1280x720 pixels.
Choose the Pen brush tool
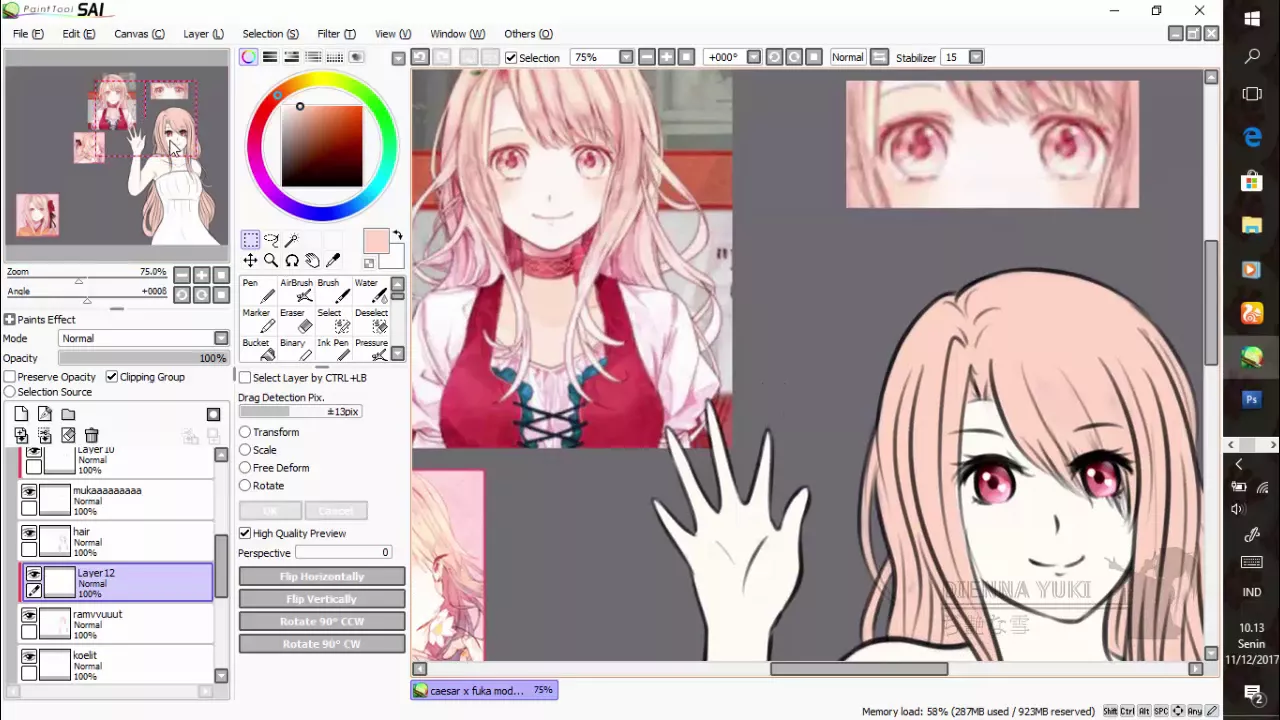pyautogui.click(x=257, y=290)
